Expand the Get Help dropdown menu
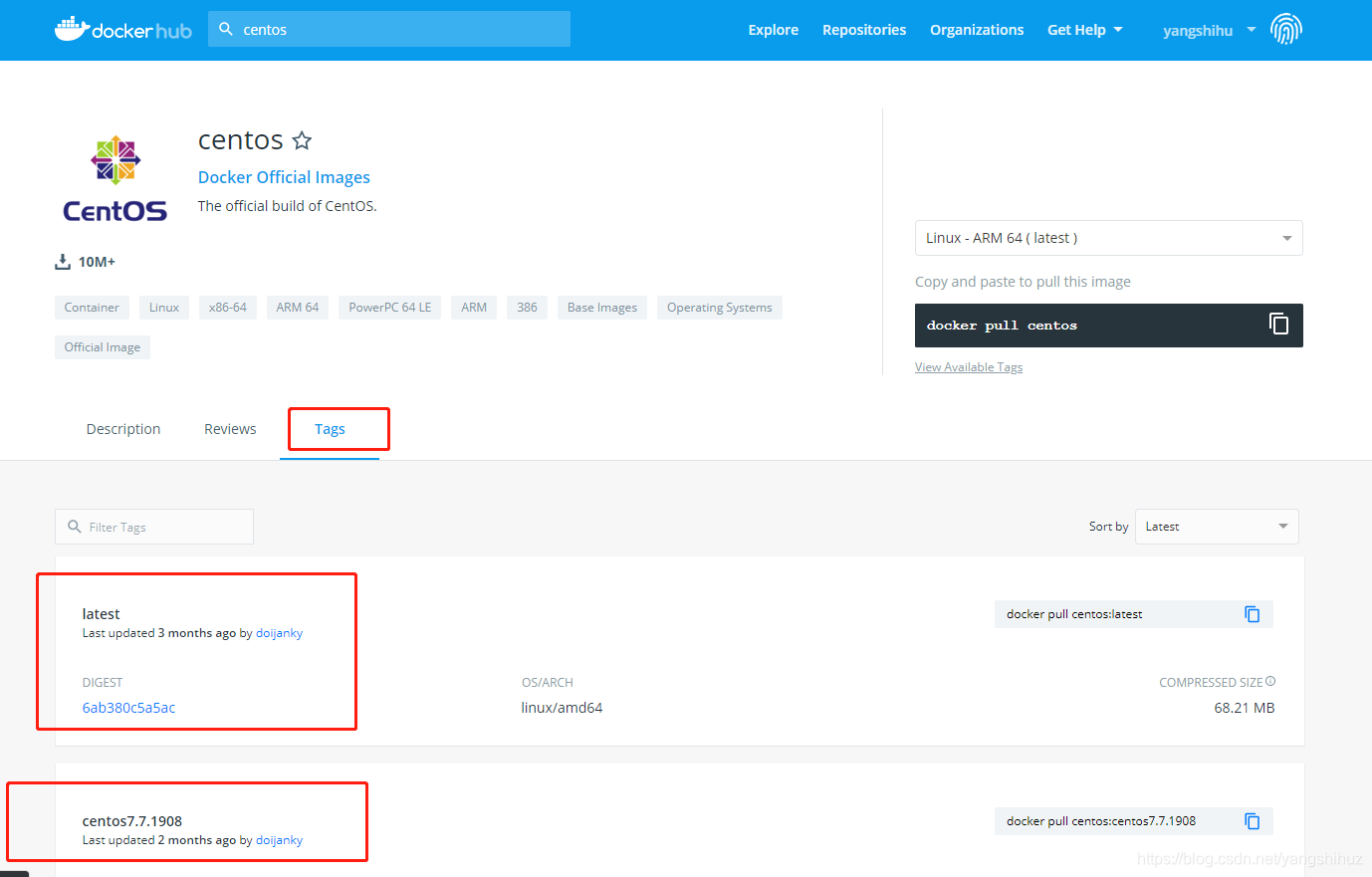This screenshot has height=877, width=1372. pyautogui.click(x=1085, y=30)
